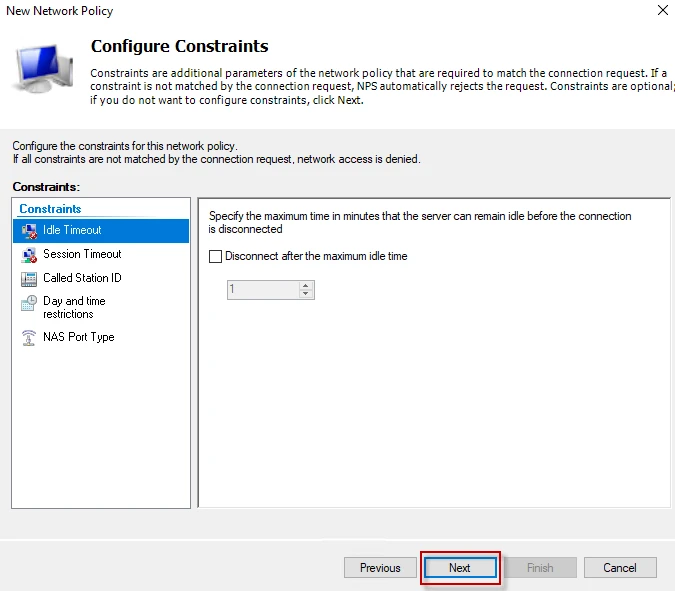Screen dimensions: 675x591
Task: Click the Called Station ID icon
Action: pyautogui.click(x=28, y=278)
